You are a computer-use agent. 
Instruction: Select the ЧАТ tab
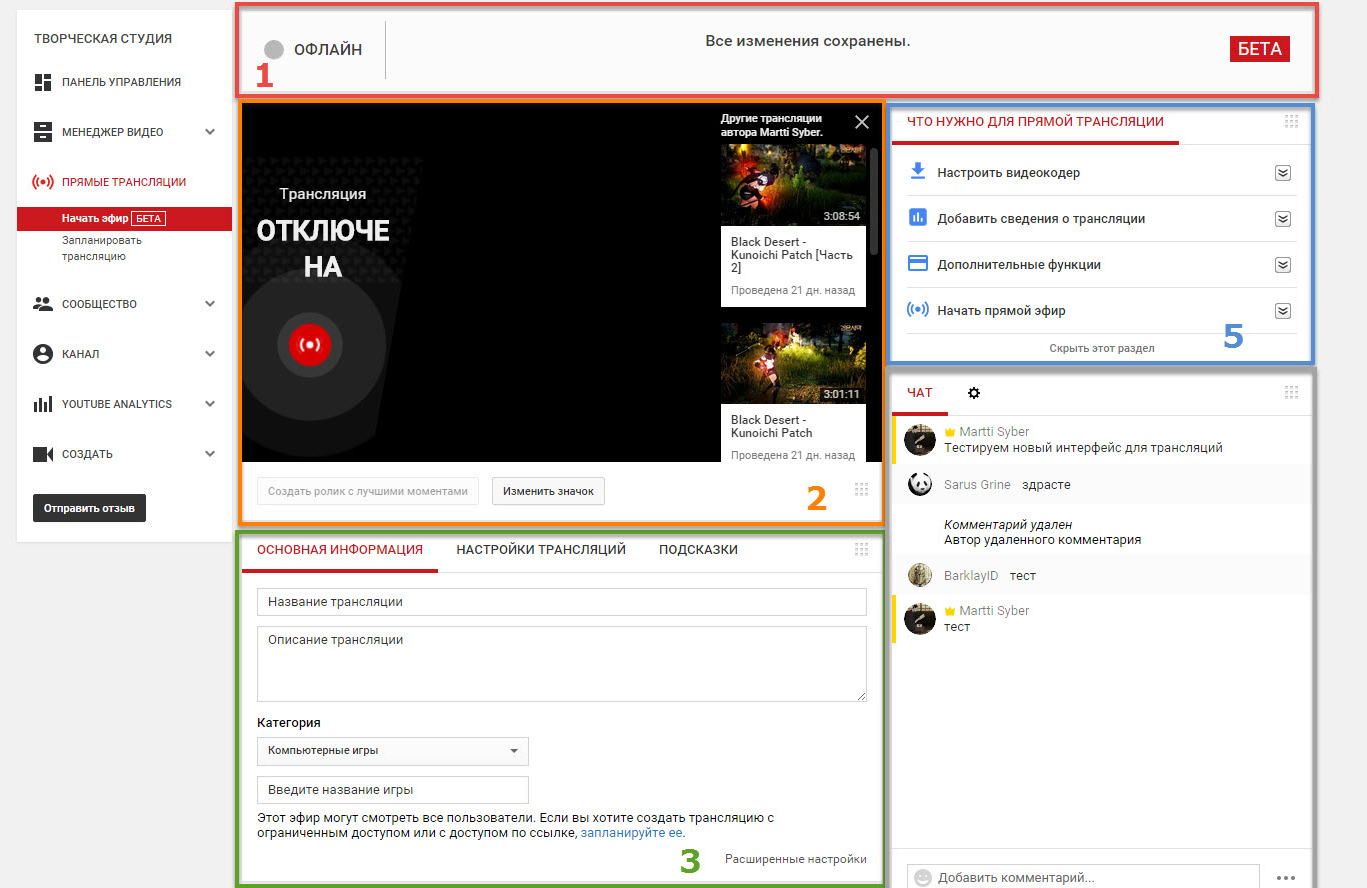[x=919, y=393]
